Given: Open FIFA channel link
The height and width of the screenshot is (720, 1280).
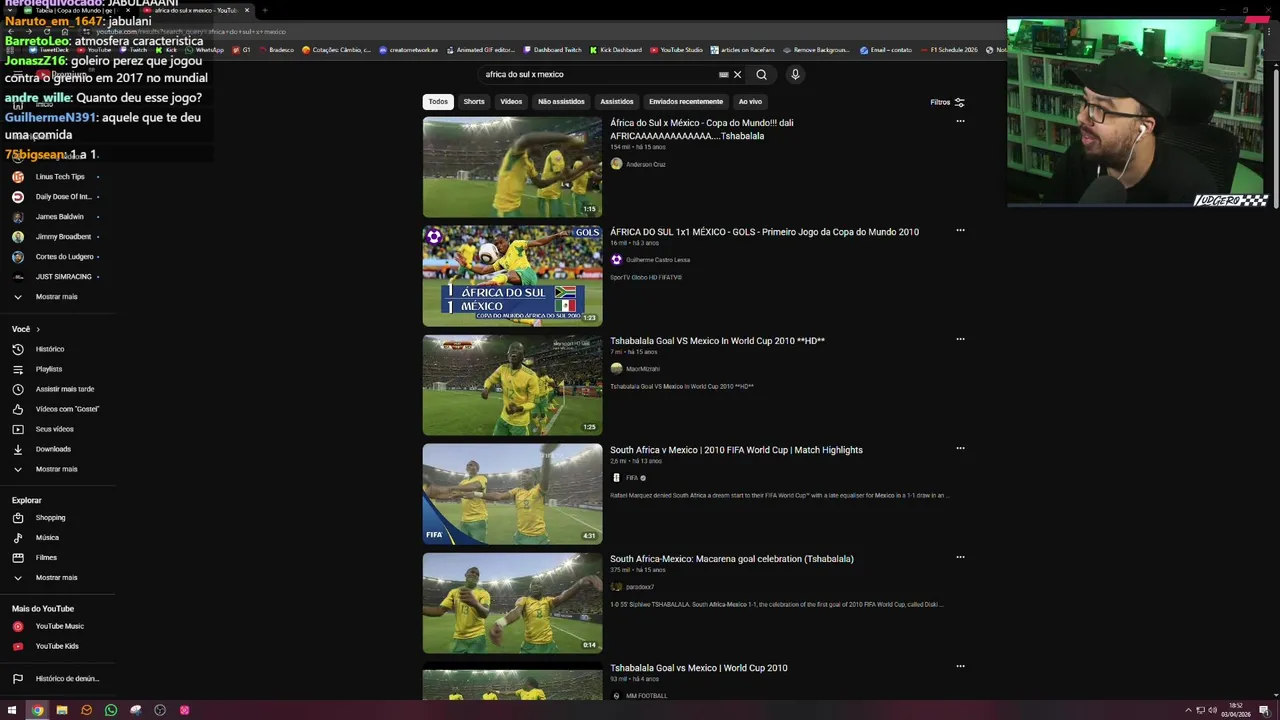Looking at the screenshot, I should [x=632, y=478].
